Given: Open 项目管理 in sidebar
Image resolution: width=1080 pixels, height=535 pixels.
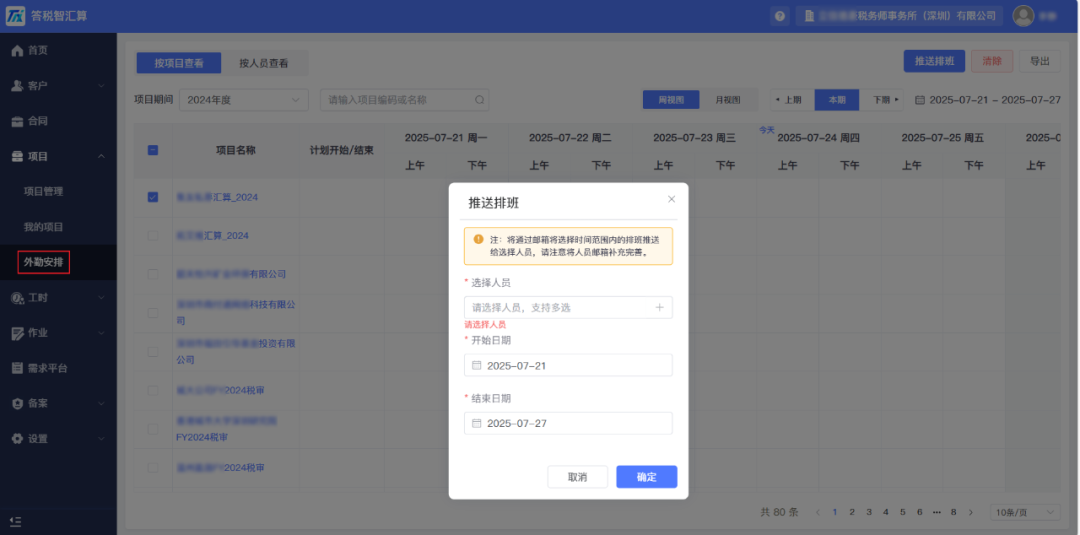Looking at the screenshot, I should (x=43, y=191).
